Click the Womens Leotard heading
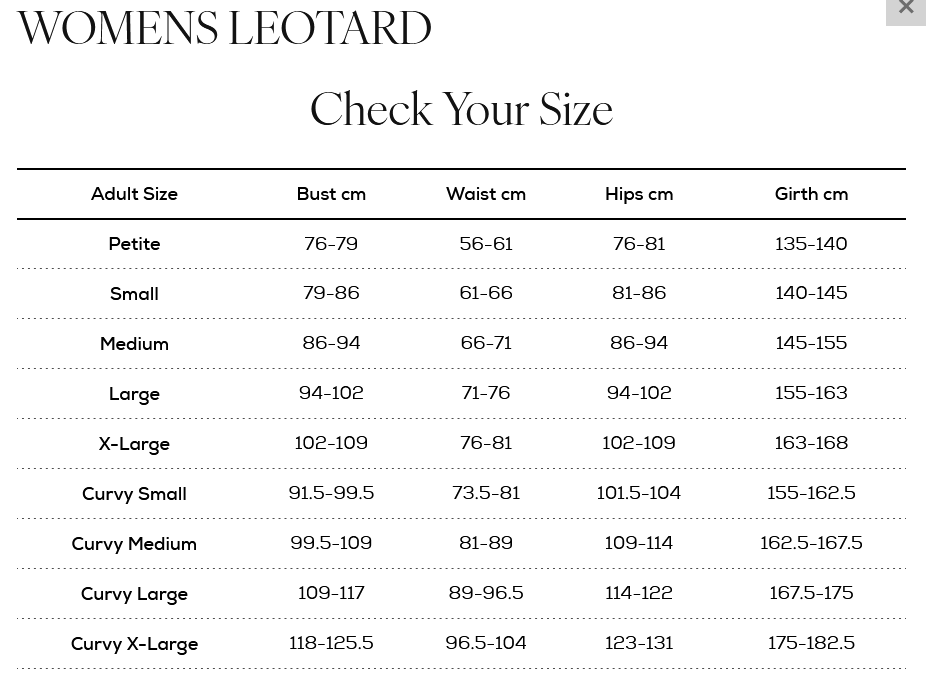Screen dimensions: 926x691 (x=224, y=29)
